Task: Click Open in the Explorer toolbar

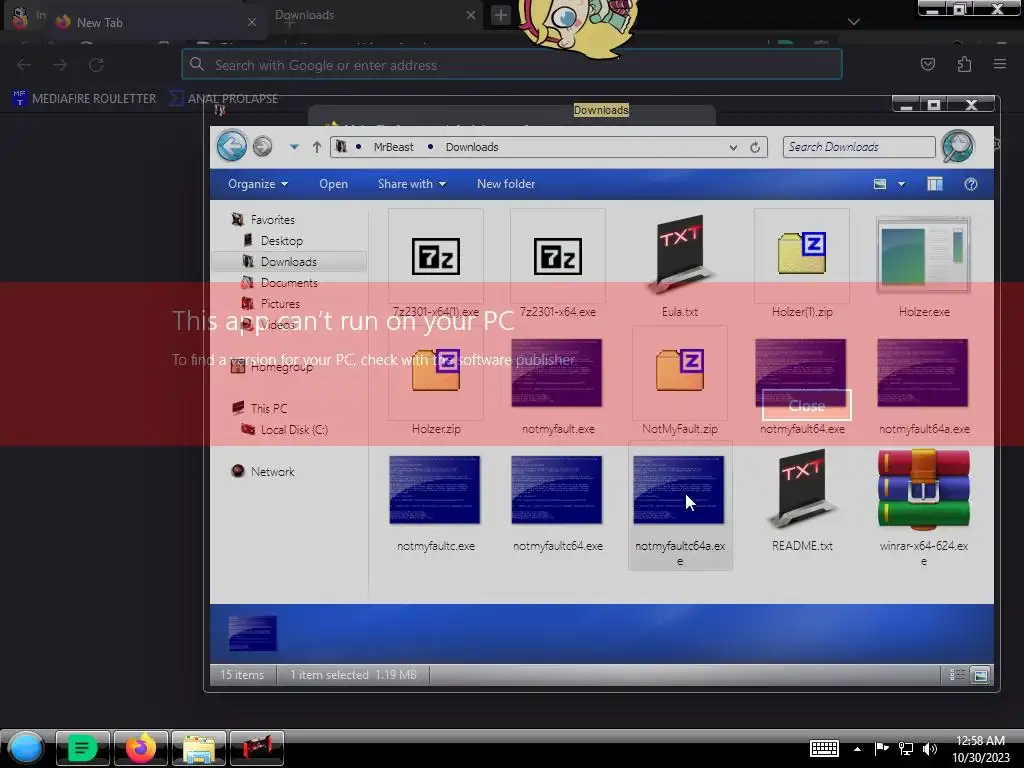Action: (x=333, y=184)
